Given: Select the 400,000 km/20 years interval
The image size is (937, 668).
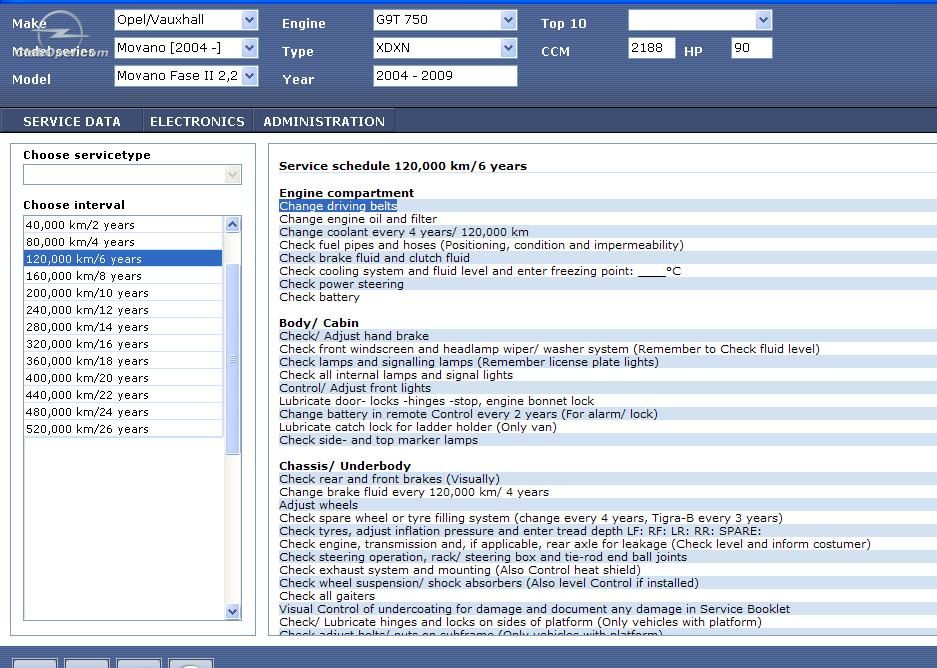Looking at the screenshot, I should pyautogui.click(x=123, y=378).
